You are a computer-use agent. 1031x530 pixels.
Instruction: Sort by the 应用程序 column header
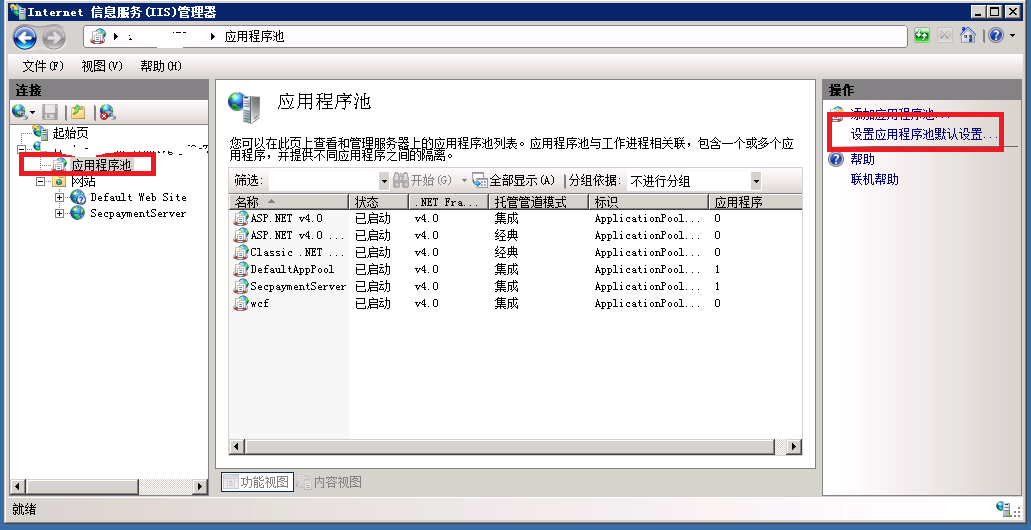(x=755, y=202)
